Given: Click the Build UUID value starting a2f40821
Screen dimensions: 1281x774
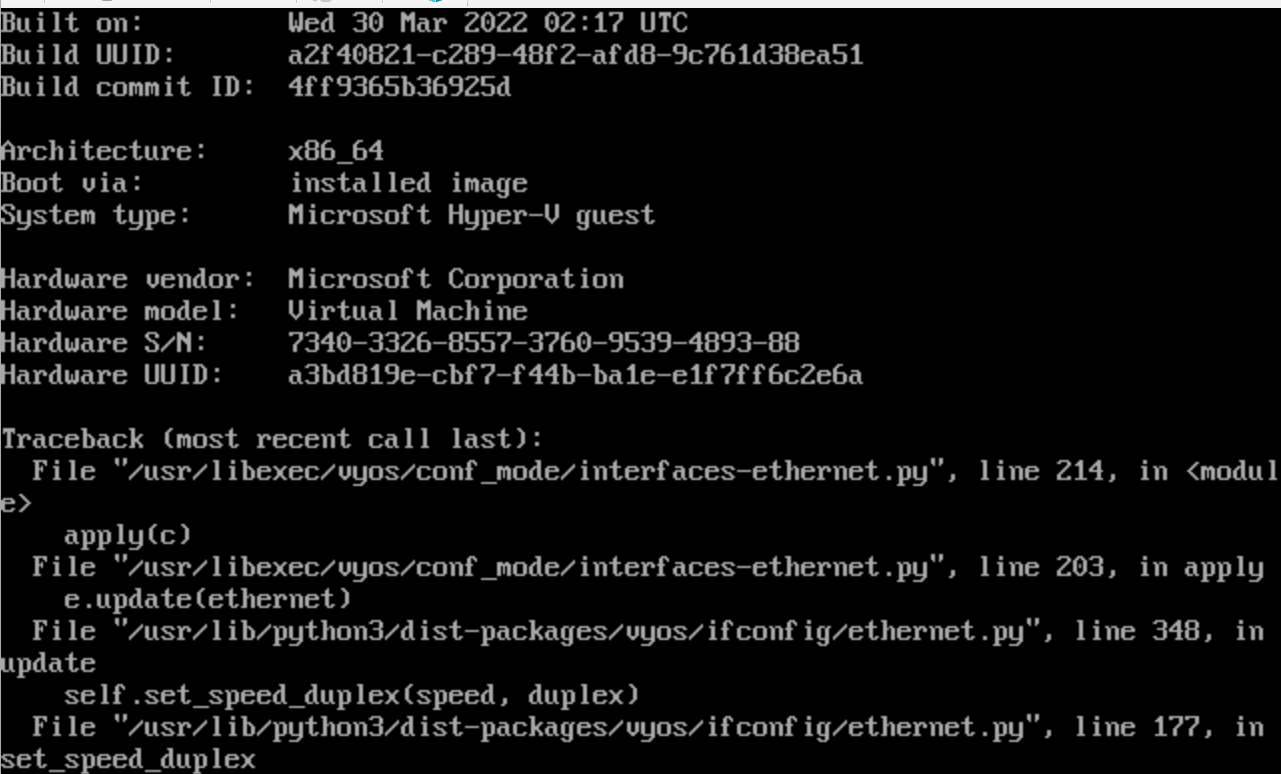Looking at the screenshot, I should click(x=575, y=54).
